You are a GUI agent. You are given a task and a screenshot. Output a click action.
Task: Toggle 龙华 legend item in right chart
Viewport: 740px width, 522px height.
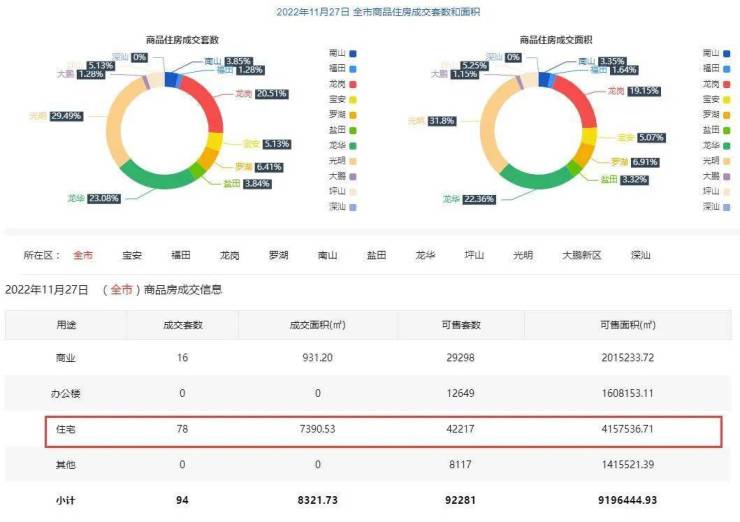[x=717, y=146]
